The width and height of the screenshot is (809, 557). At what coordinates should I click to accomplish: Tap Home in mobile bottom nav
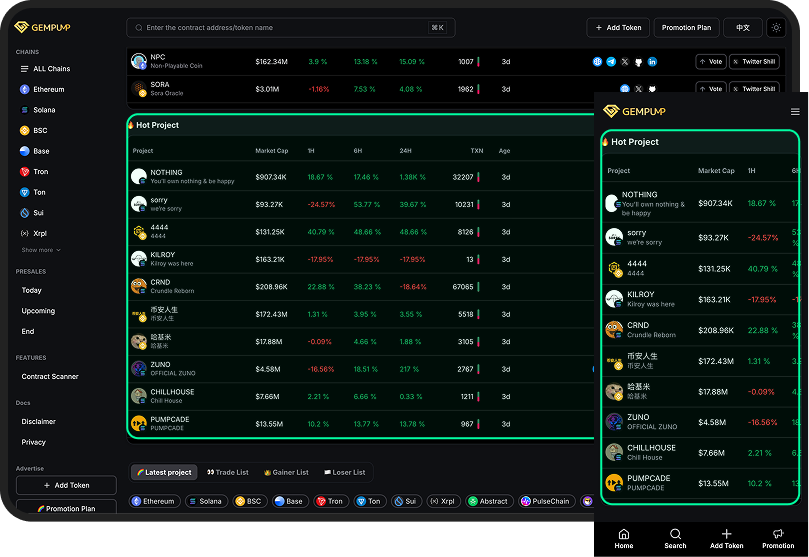pyautogui.click(x=623, y=539)
